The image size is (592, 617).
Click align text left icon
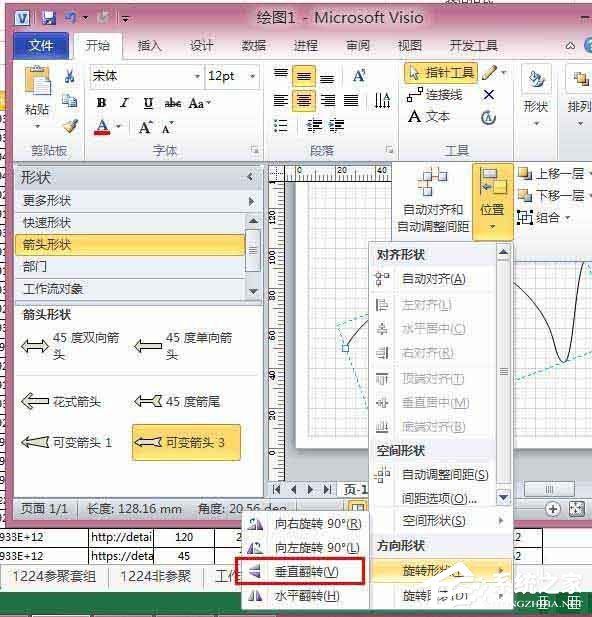(x=281, y=100)
